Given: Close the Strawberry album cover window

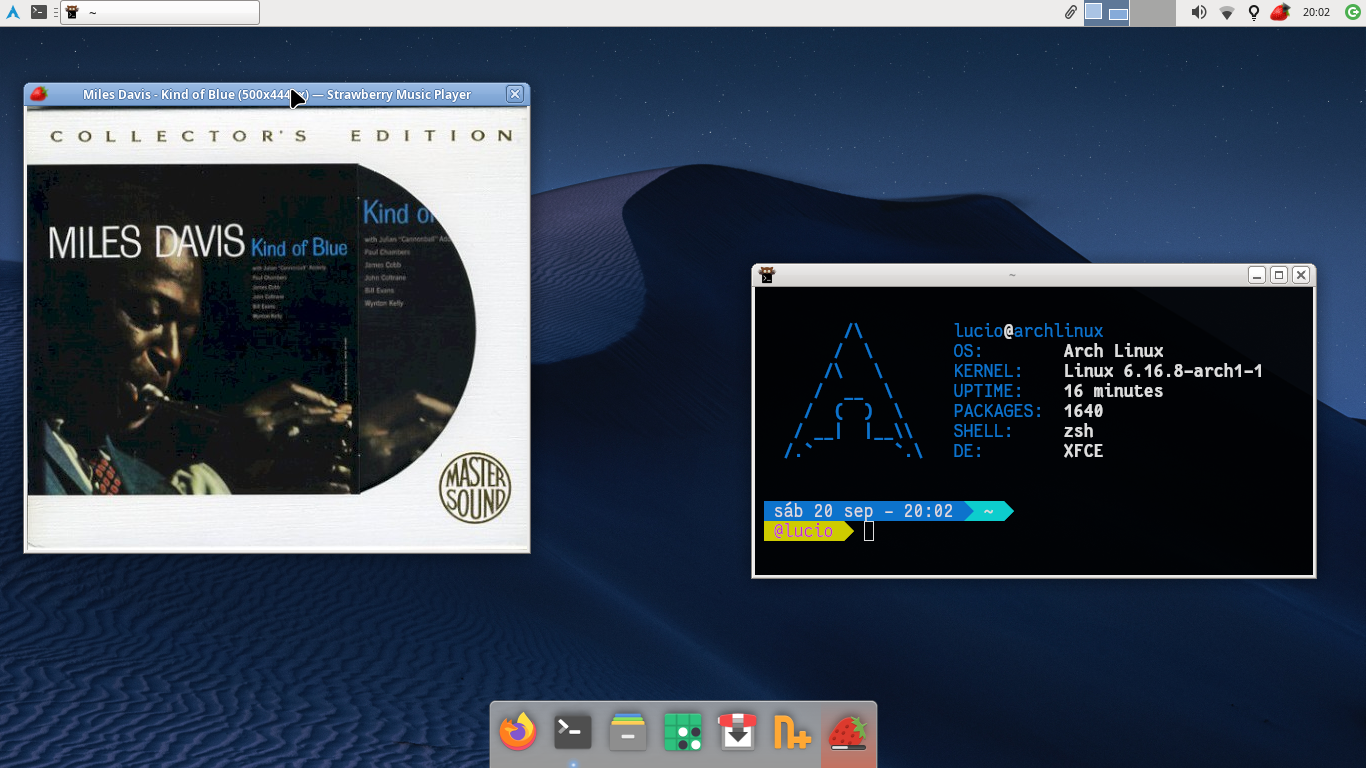Looking at the screenshot, I should (x=515, y=94).
